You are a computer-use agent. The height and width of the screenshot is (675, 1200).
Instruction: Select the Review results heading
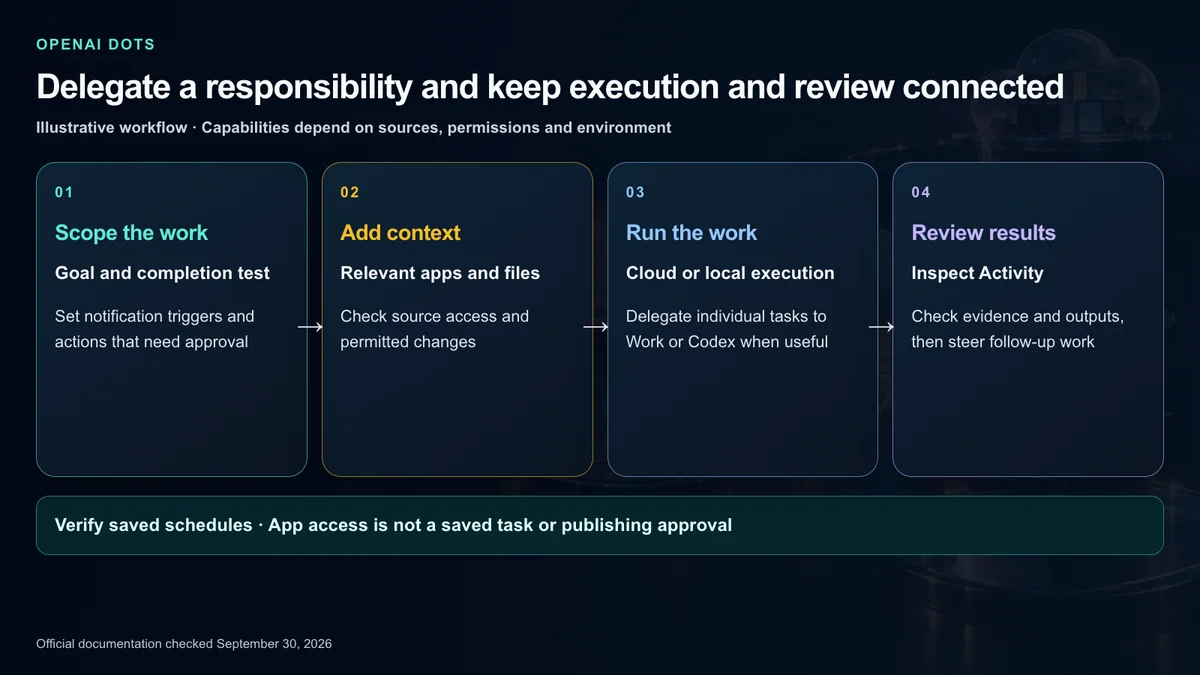[983, 233]
